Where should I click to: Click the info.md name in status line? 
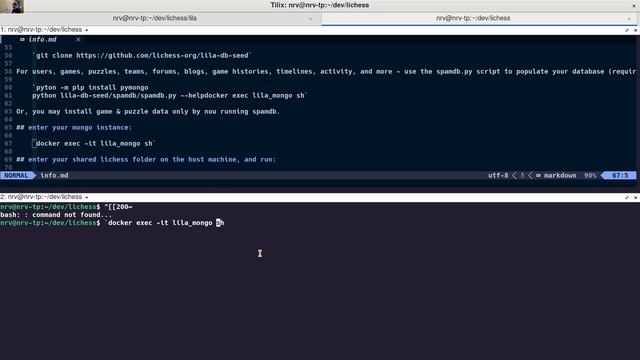click(54, 176)
